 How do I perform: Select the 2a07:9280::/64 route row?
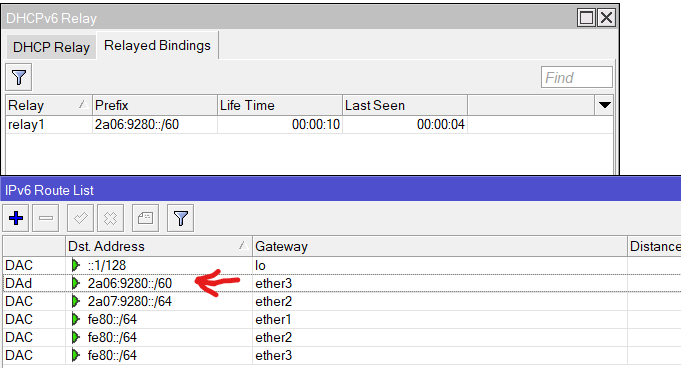[x=342, y=301]
